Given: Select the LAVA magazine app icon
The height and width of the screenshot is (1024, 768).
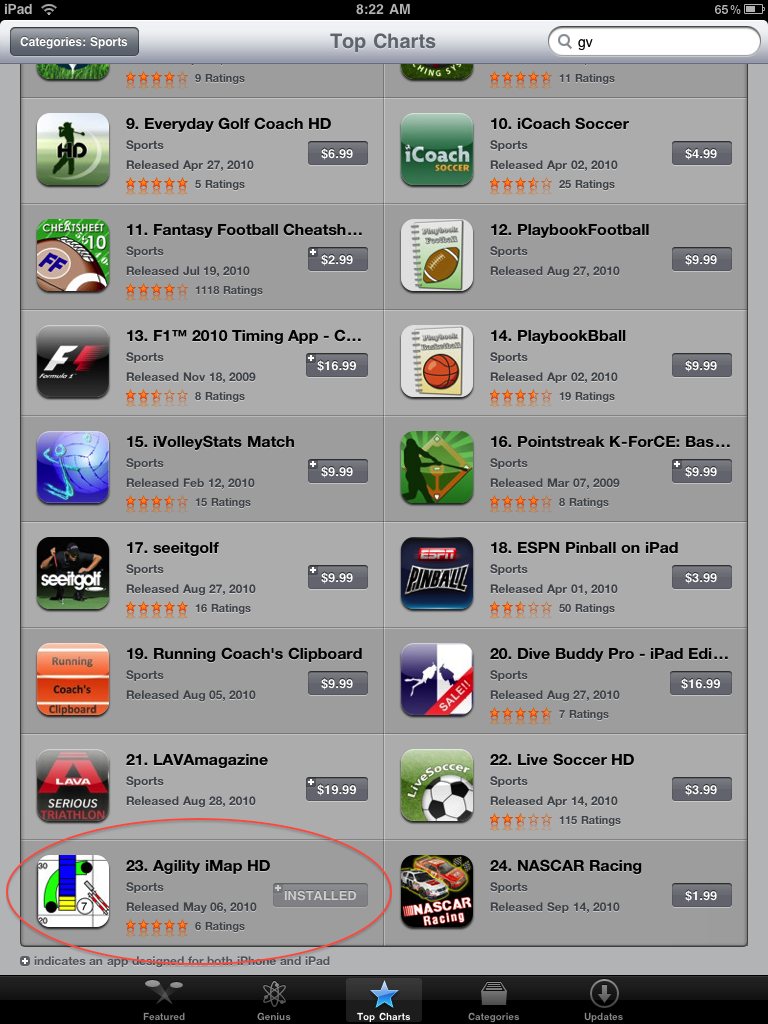Looking at the screenshot, I should (72, 786).
